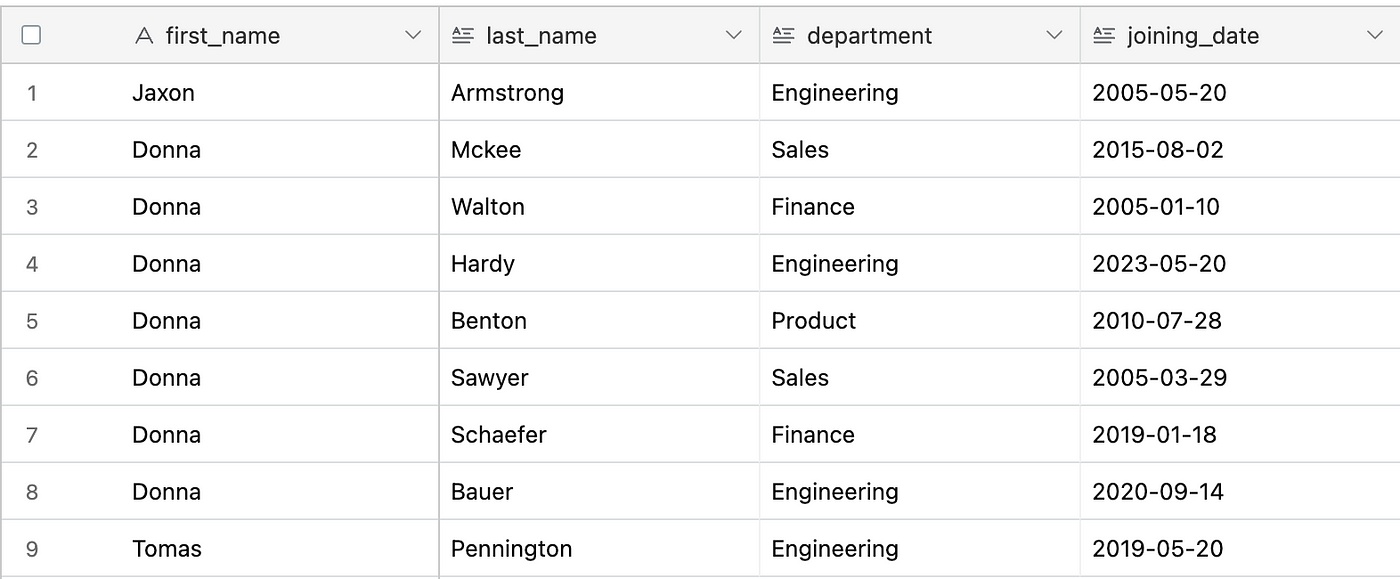The width and height of the screenshot is (1400, 579).
Task: Select row number 5
Action: 32,321
